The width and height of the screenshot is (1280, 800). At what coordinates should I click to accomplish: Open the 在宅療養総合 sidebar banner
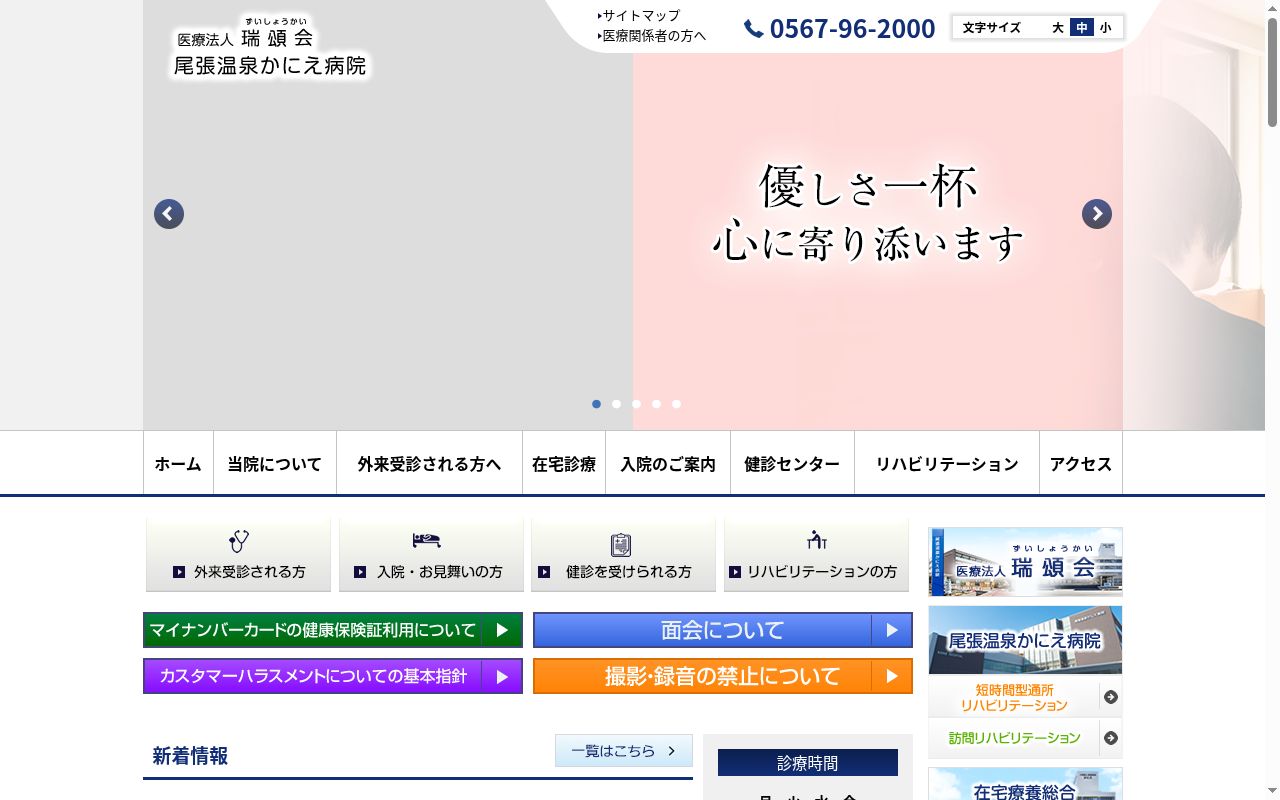(1025, 784)
